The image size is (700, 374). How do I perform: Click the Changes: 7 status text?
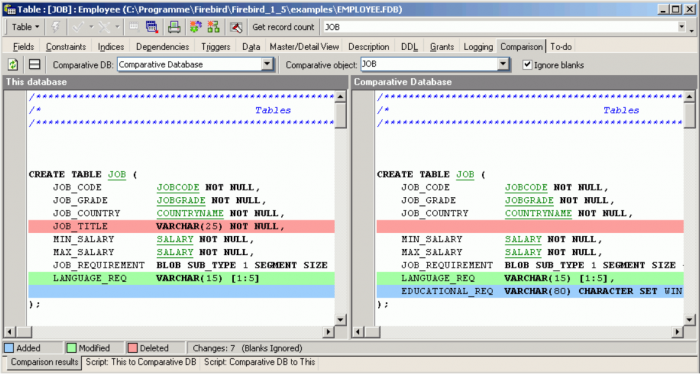tap(213, 348)
